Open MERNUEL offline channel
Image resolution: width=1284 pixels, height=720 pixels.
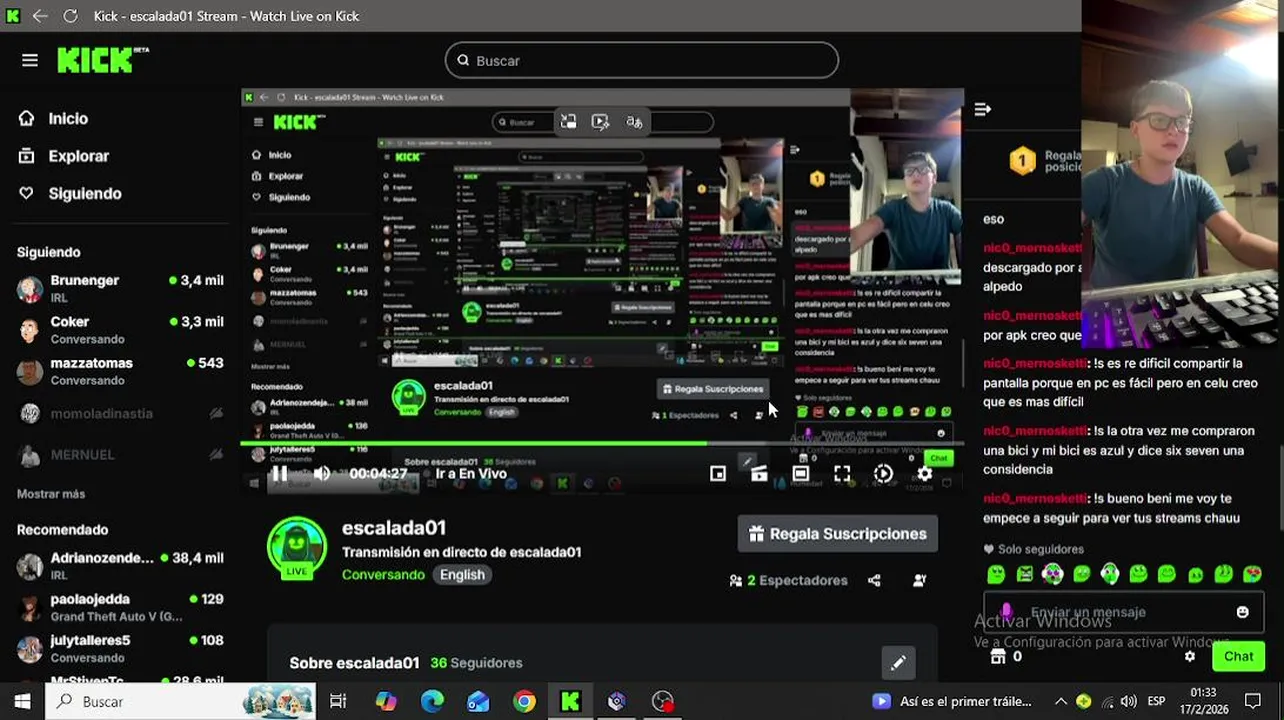pos(120,454)
